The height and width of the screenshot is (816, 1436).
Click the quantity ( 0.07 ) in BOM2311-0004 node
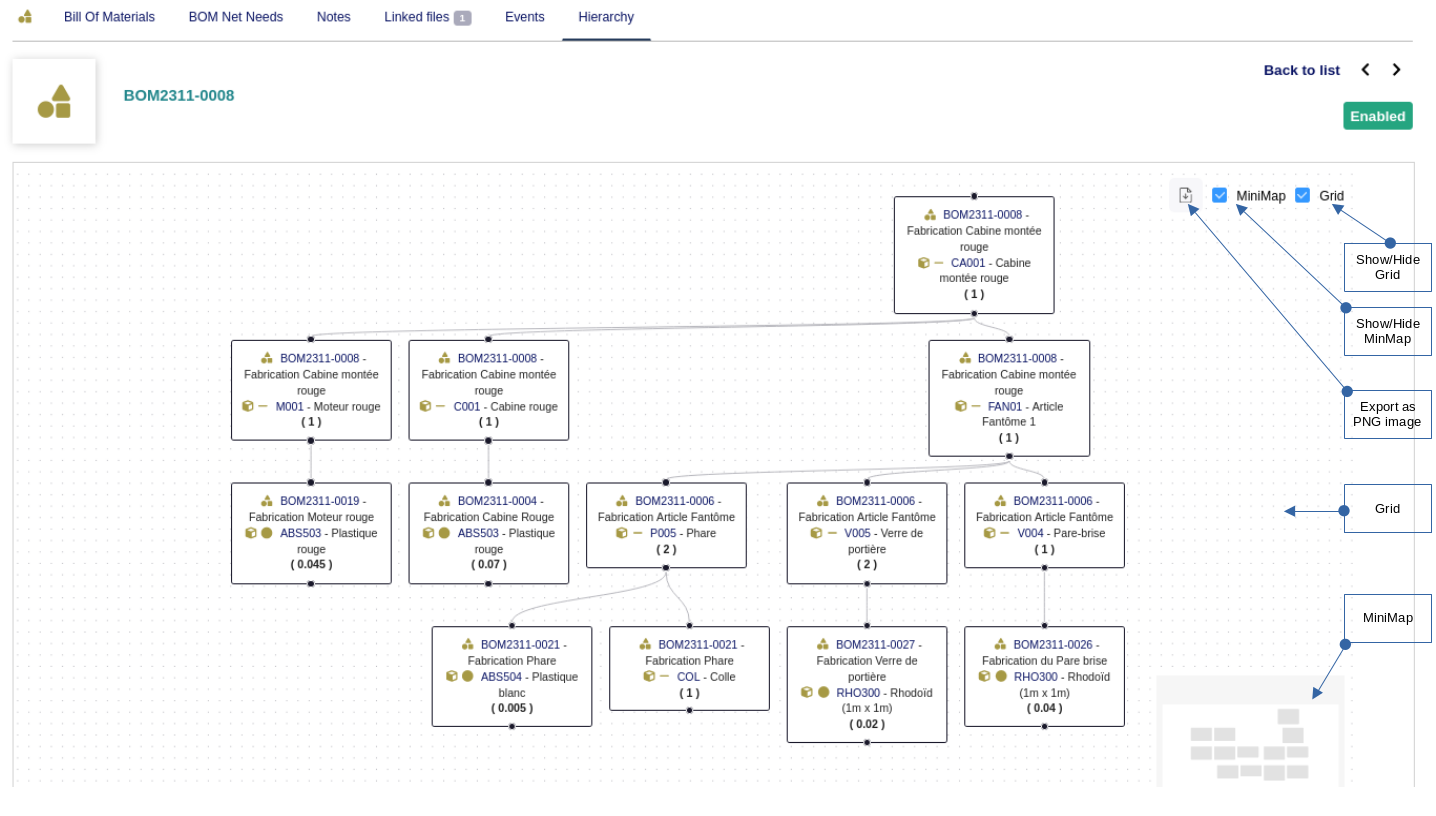click(489, 564)
